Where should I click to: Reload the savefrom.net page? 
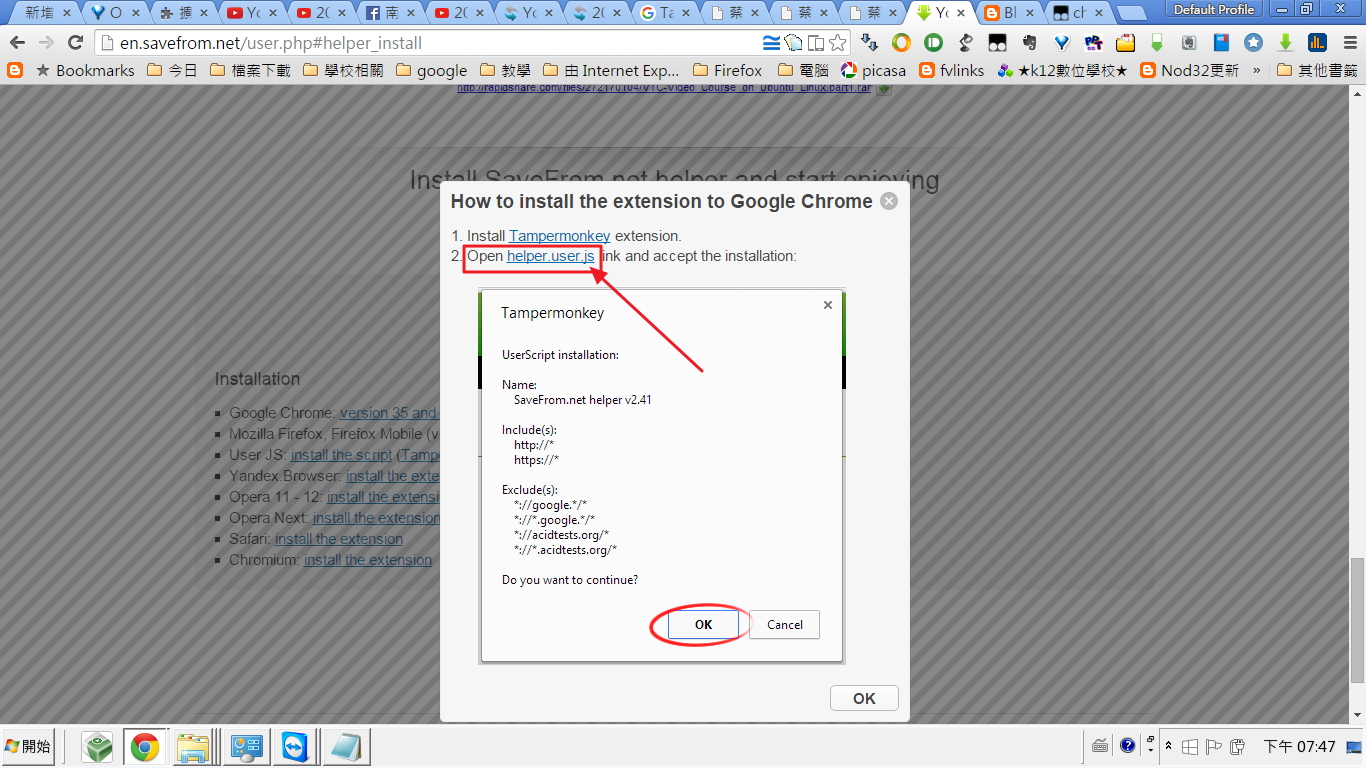click(75, 43)
